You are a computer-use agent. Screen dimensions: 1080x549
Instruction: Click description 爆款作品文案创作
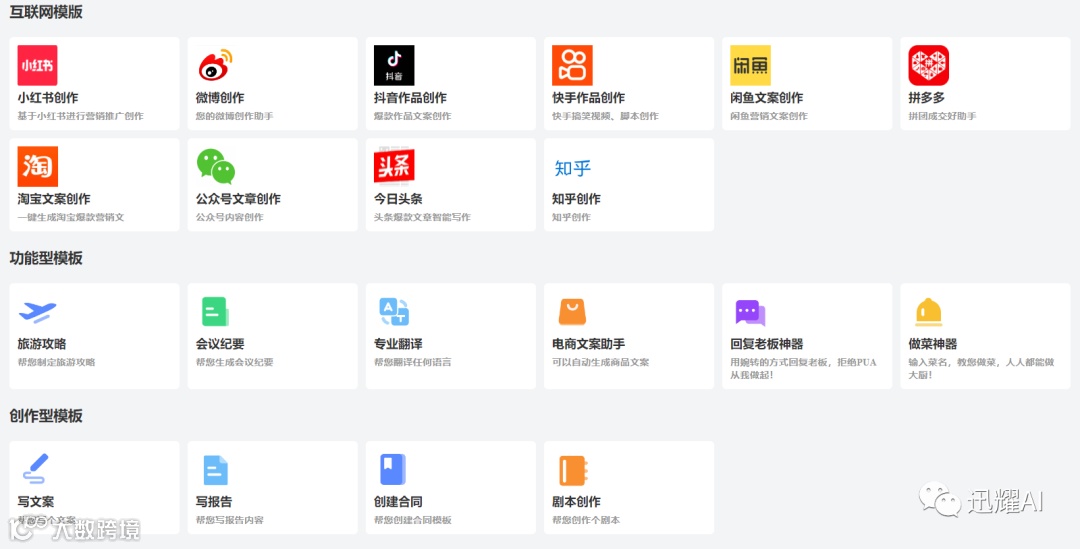coord(413,116)
